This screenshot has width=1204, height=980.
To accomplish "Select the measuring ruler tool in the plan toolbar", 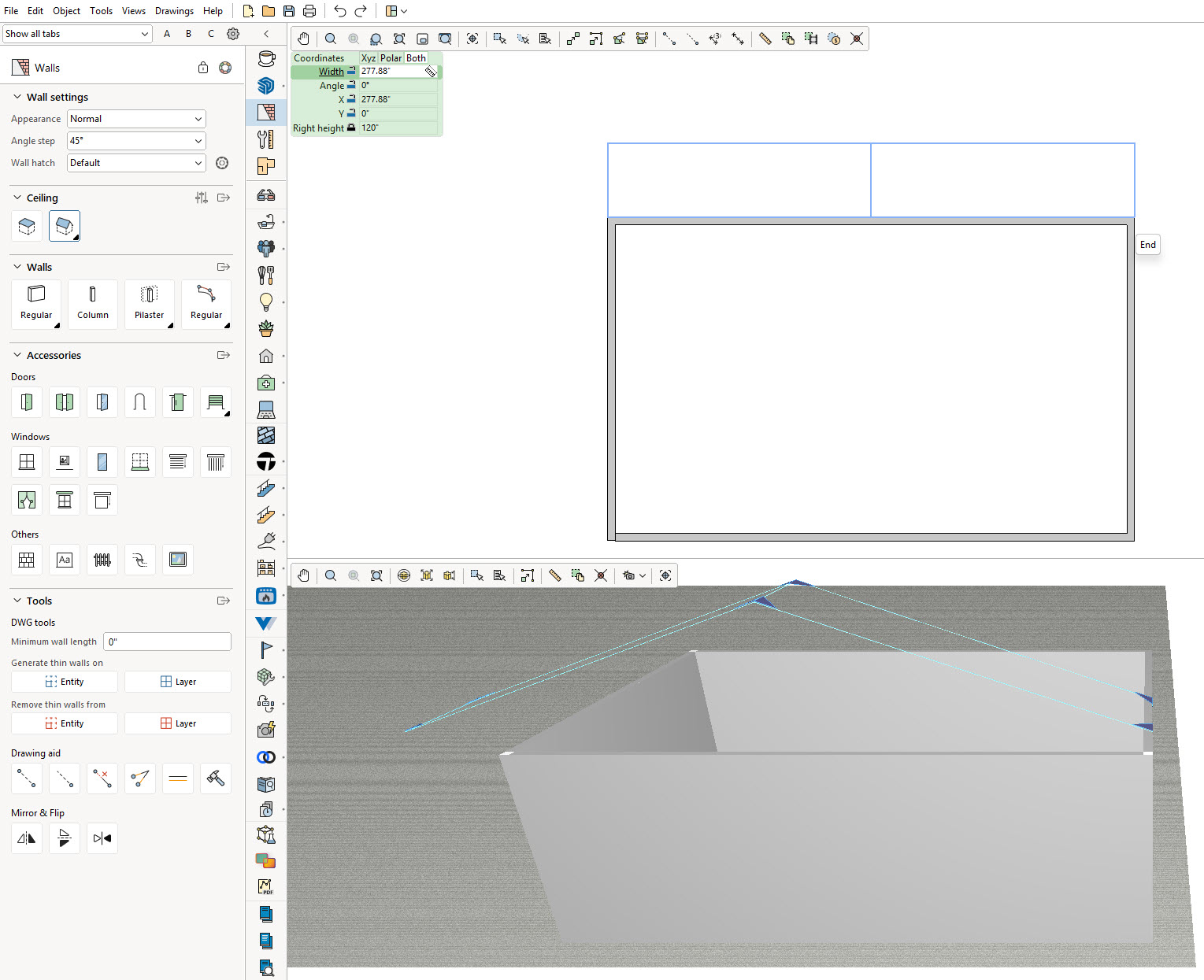I will (x=765, y=39).
